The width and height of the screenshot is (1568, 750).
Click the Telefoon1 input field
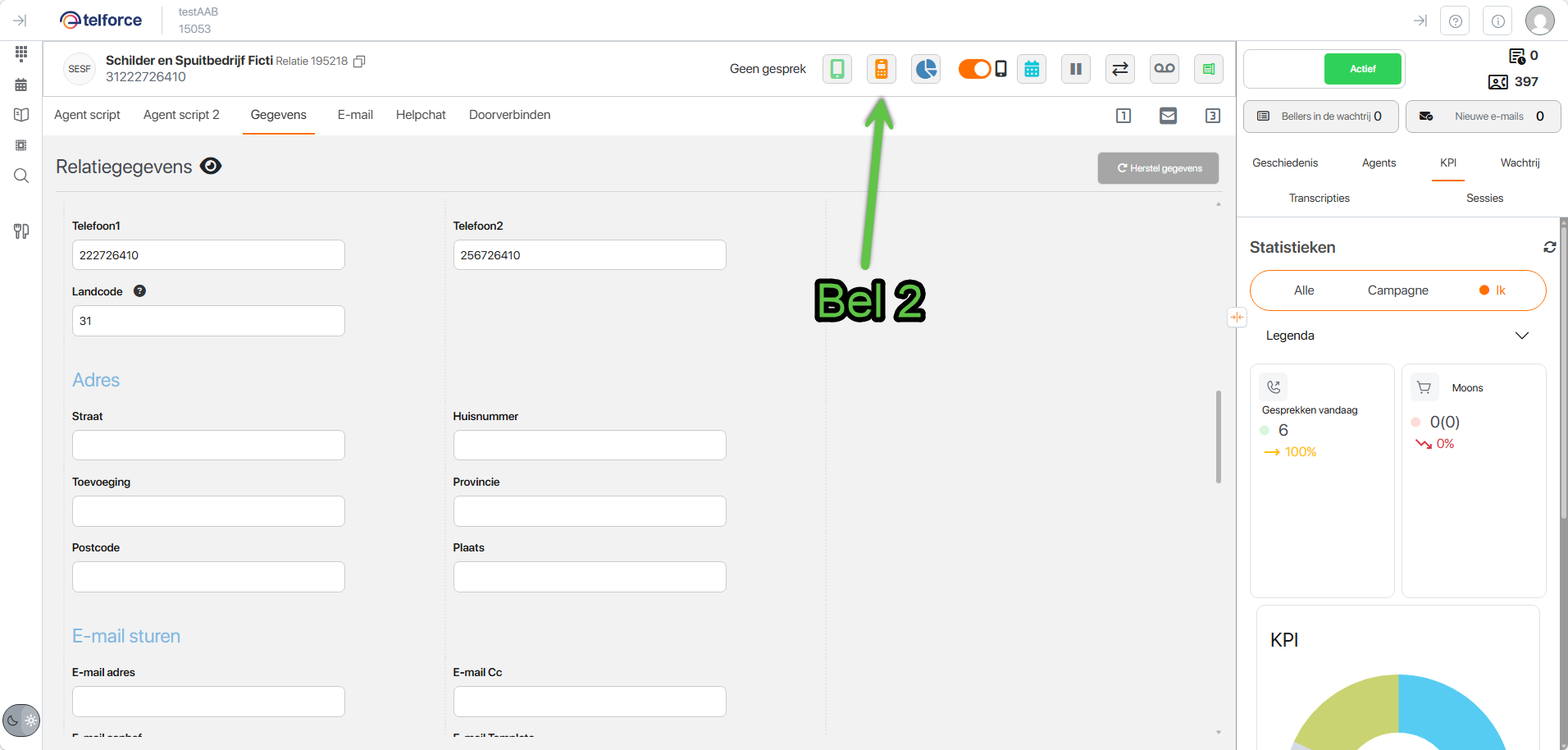pos(208,255)
